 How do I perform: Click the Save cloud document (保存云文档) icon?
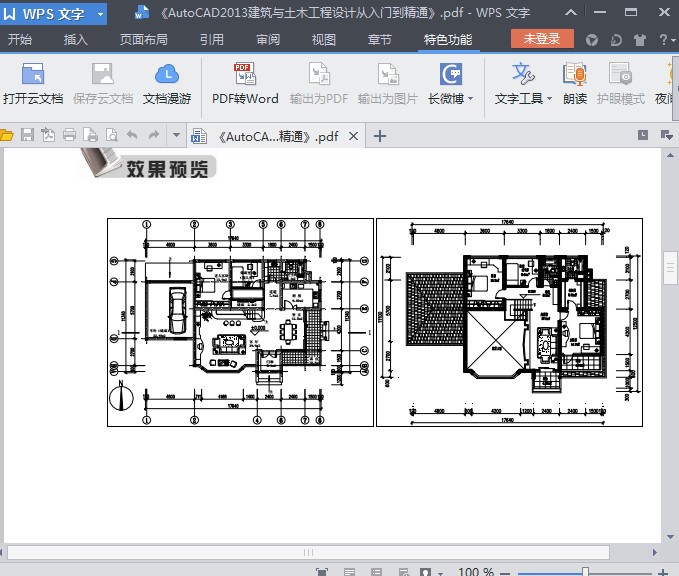103,74
